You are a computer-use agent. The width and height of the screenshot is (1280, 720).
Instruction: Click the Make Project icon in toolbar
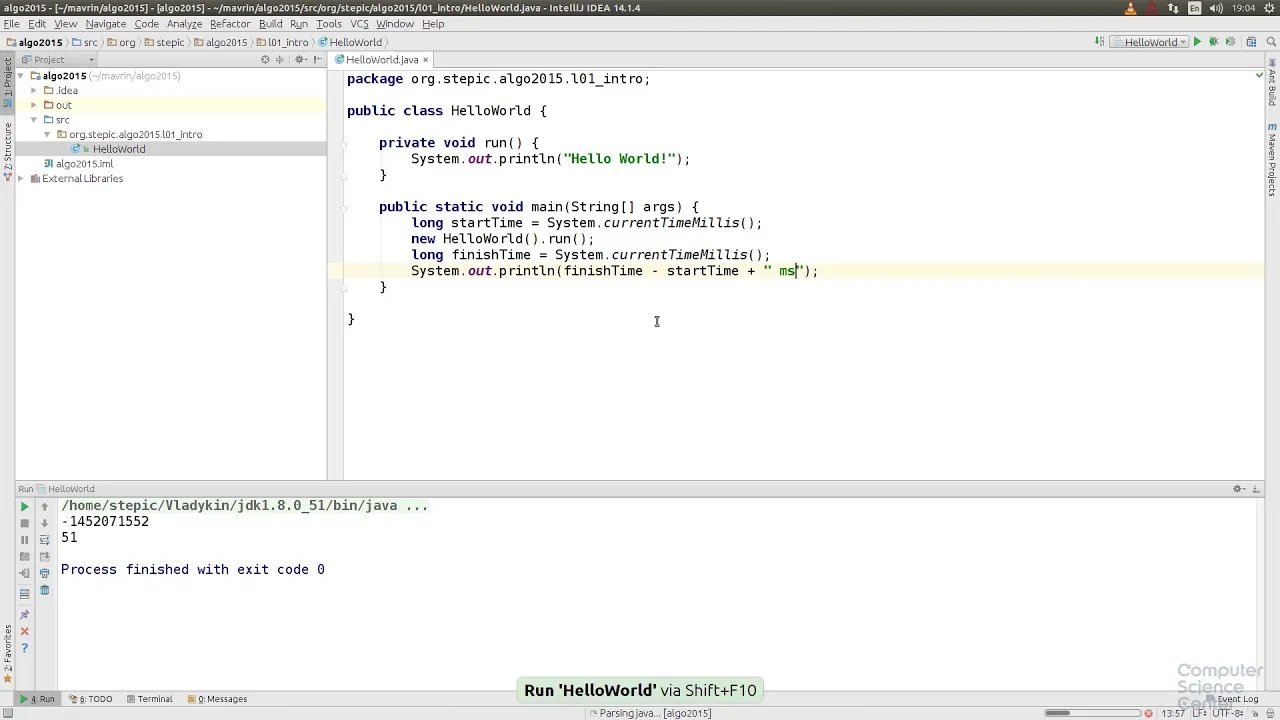(1100, 42)
